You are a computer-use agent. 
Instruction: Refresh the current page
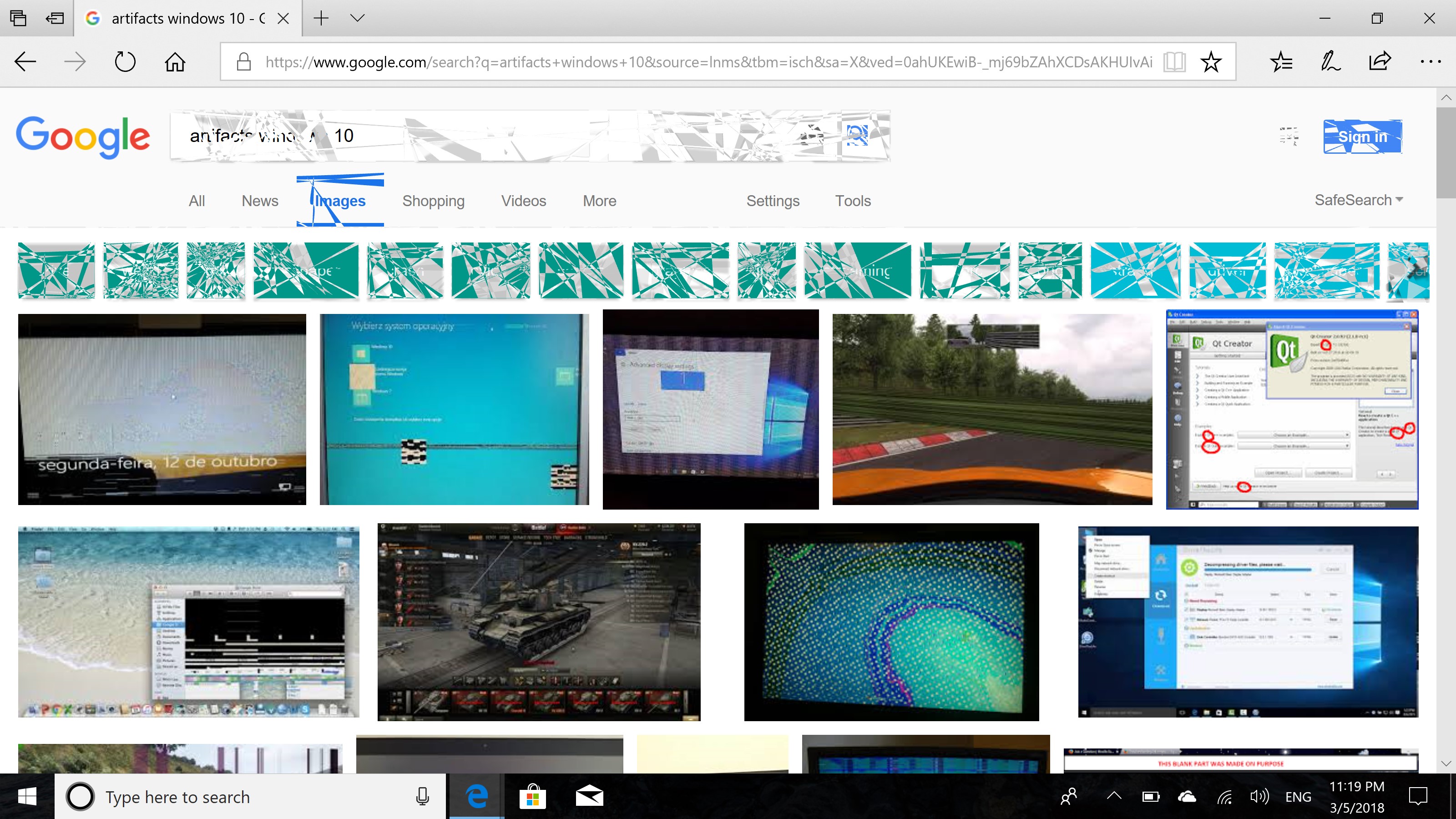coord(125,61)
